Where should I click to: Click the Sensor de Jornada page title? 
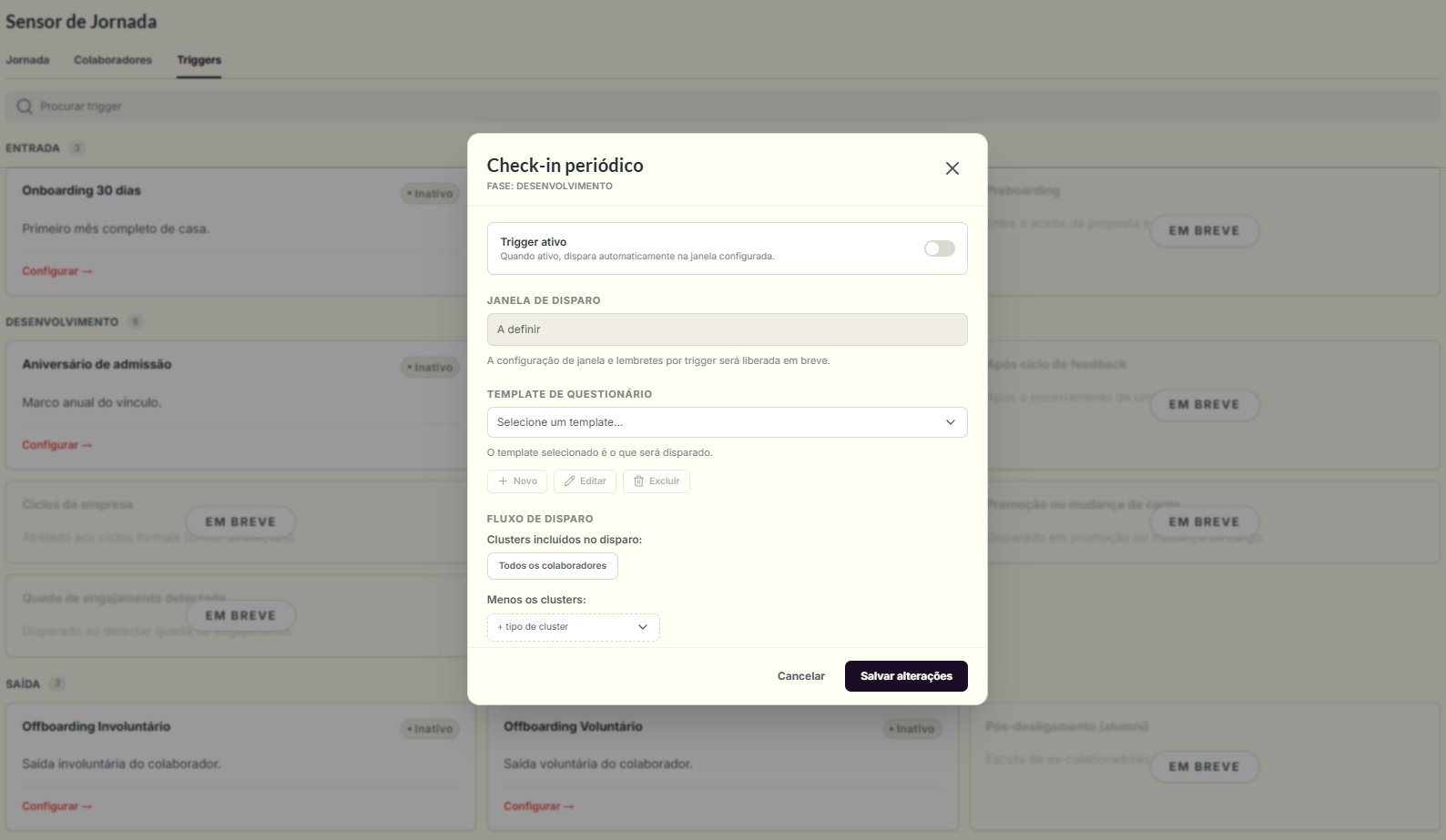click(81, 22)
